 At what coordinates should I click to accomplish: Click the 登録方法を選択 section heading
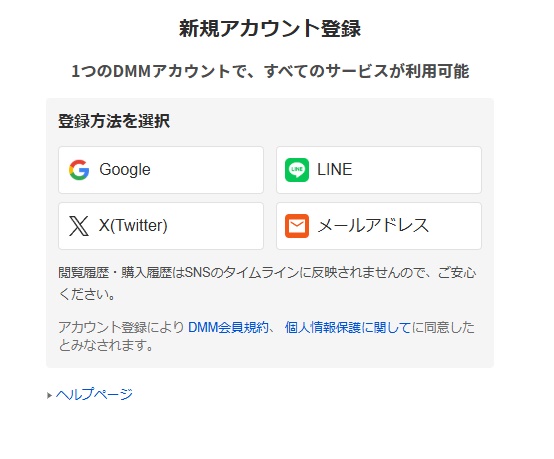[114, 121]
